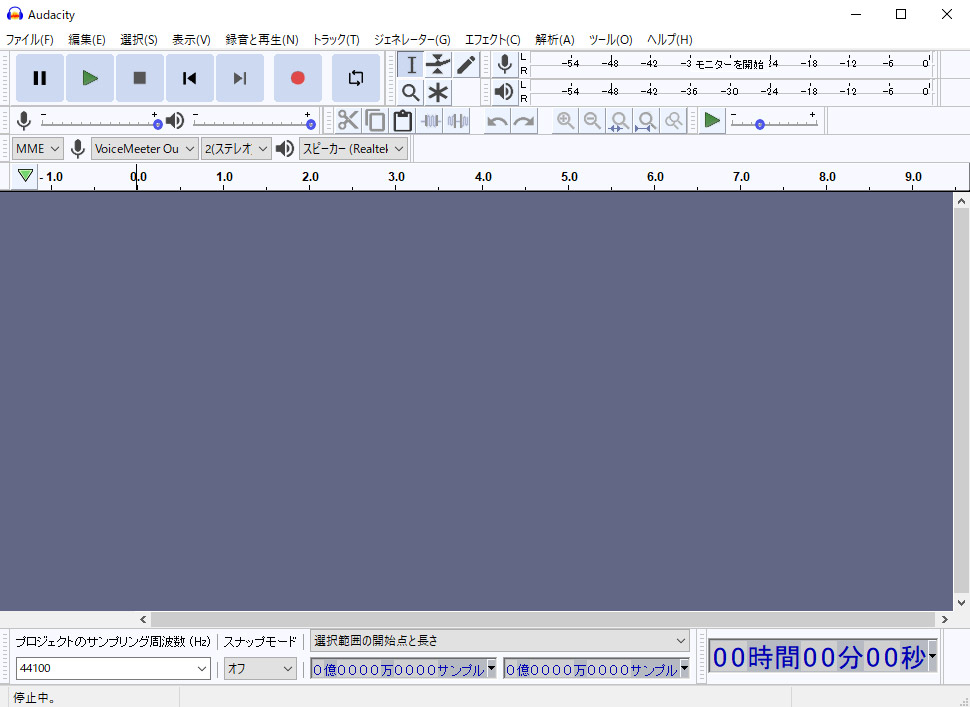
Task: Click the Zoom In magnifier button
Action: coord(566,121)
